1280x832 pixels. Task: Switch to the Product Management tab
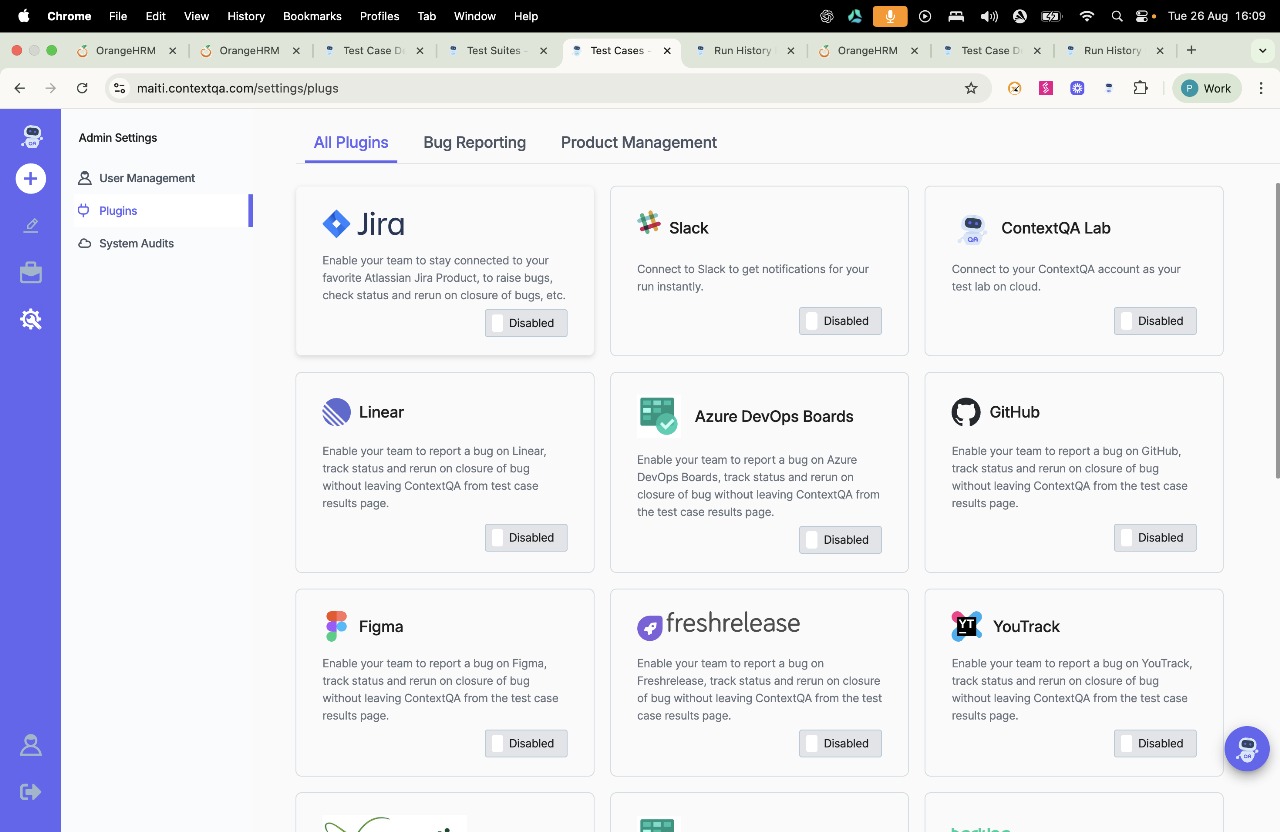tap(638, 142)
